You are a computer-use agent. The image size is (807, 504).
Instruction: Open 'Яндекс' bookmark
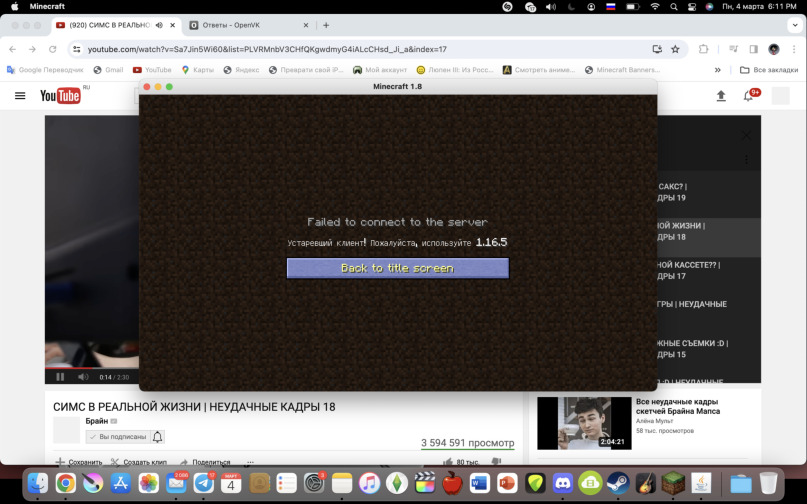click(241, 70)
